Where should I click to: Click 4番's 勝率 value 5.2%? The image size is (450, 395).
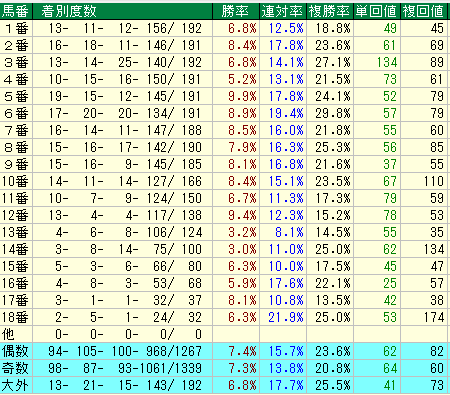[242, 79]
